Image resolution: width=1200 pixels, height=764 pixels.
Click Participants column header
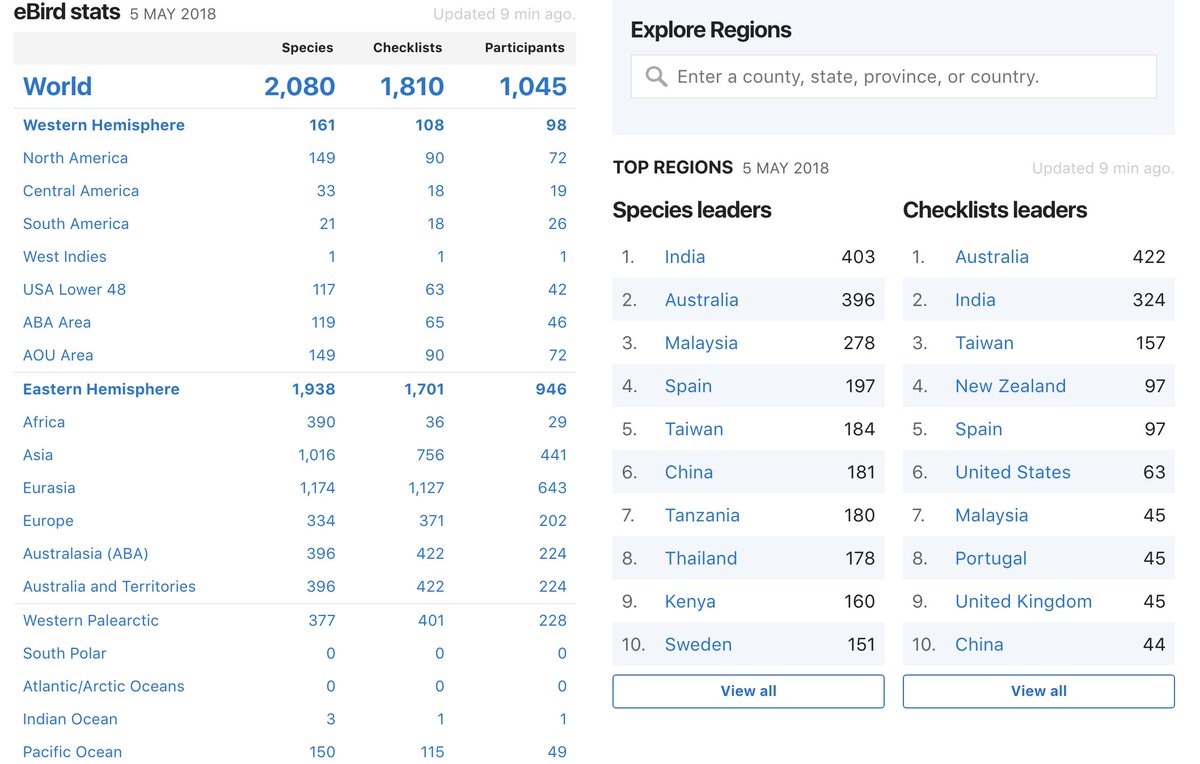point(525,48)
